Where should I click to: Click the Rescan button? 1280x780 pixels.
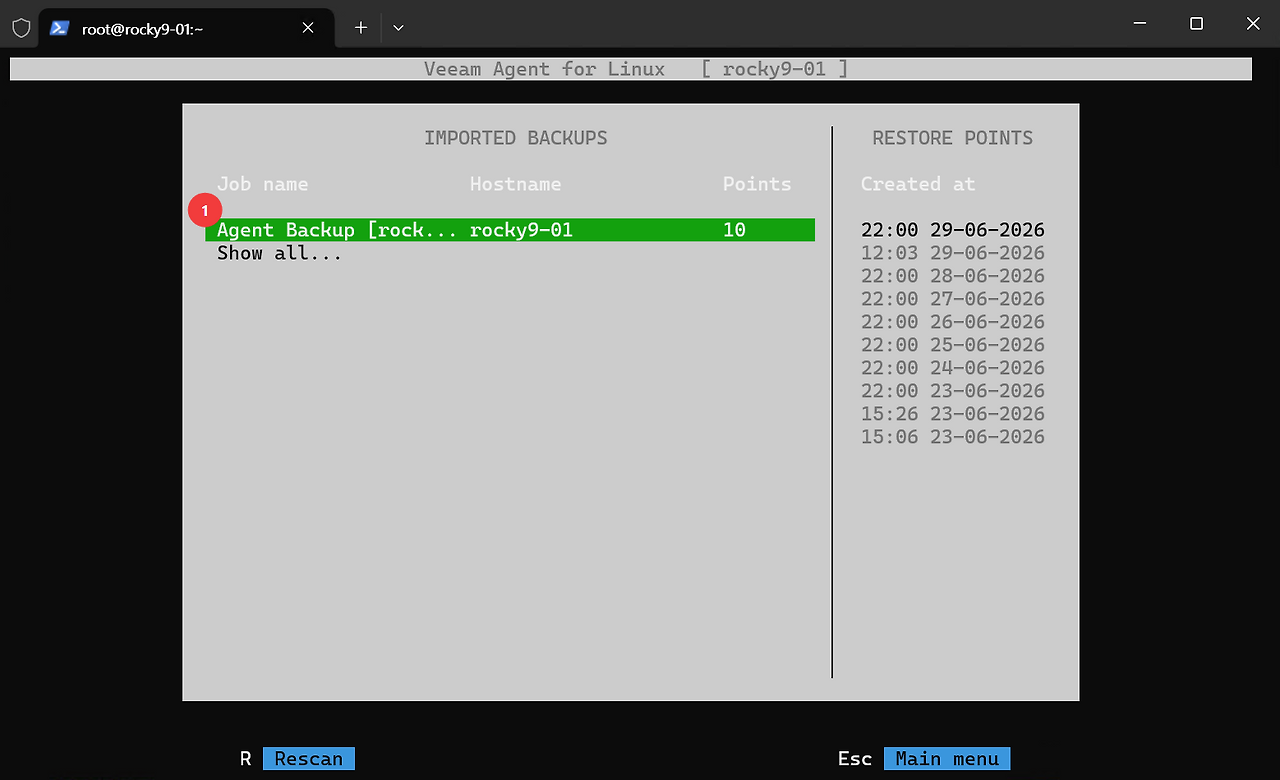pyautogui.click(x=309, y=759)
